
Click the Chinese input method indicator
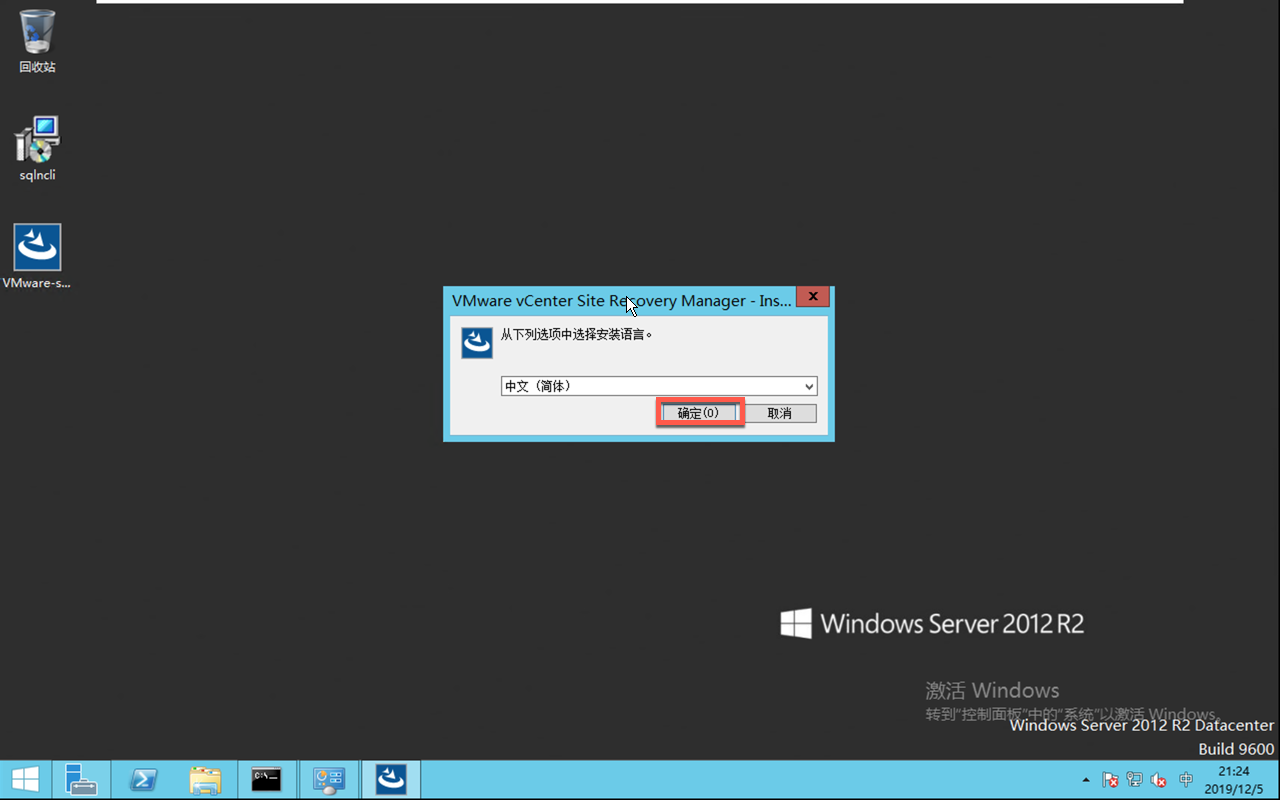(x=1186, y=780)
